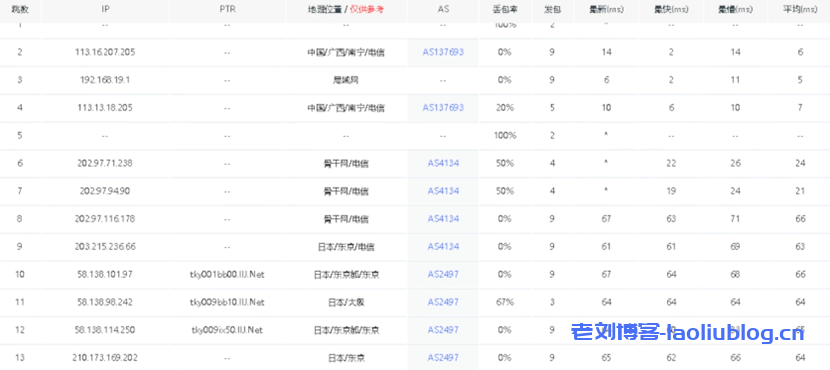
Task: Open AS4134 link for IP 202.97.71.238
Action: (443, 163)
